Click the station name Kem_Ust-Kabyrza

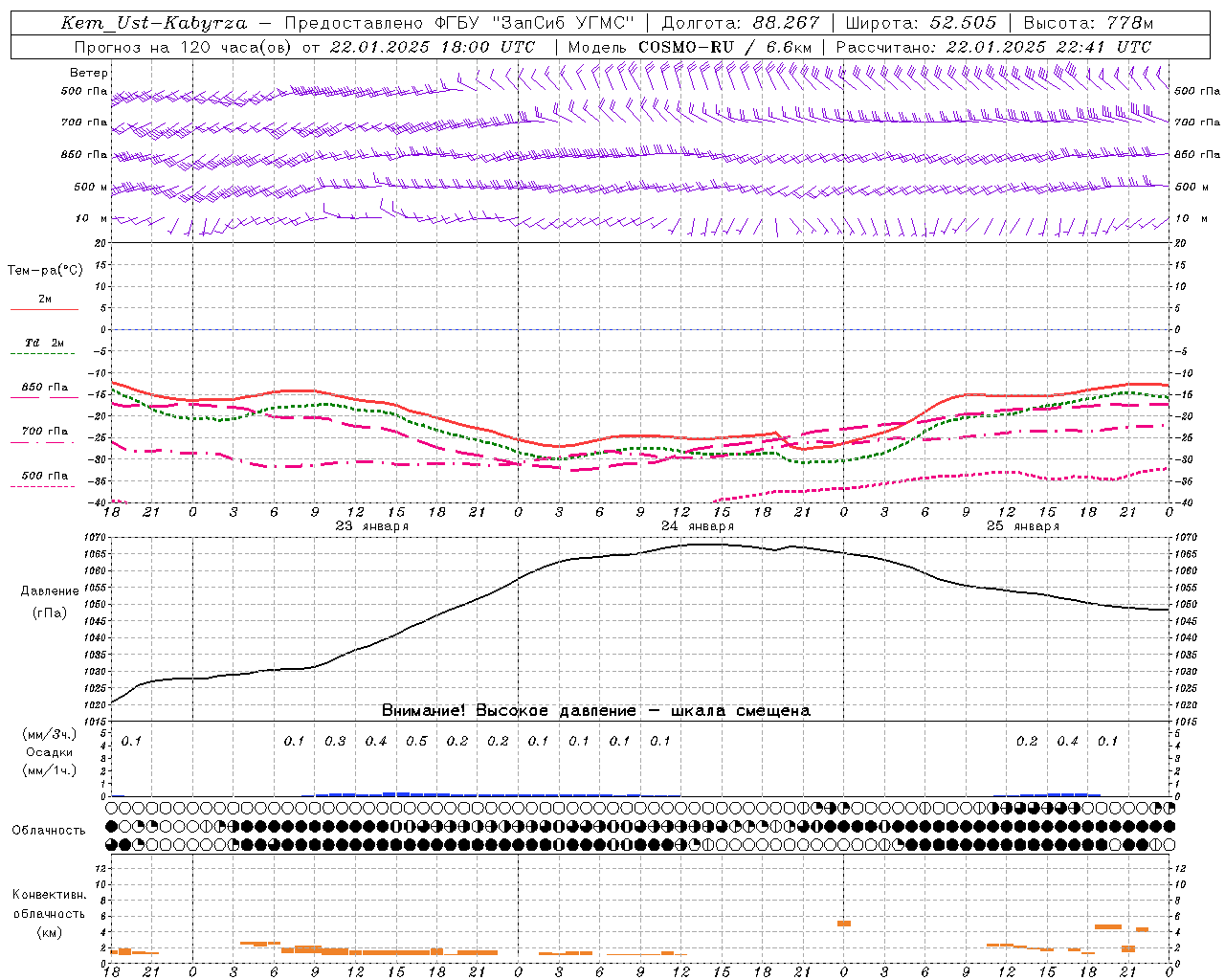[154, 23]
